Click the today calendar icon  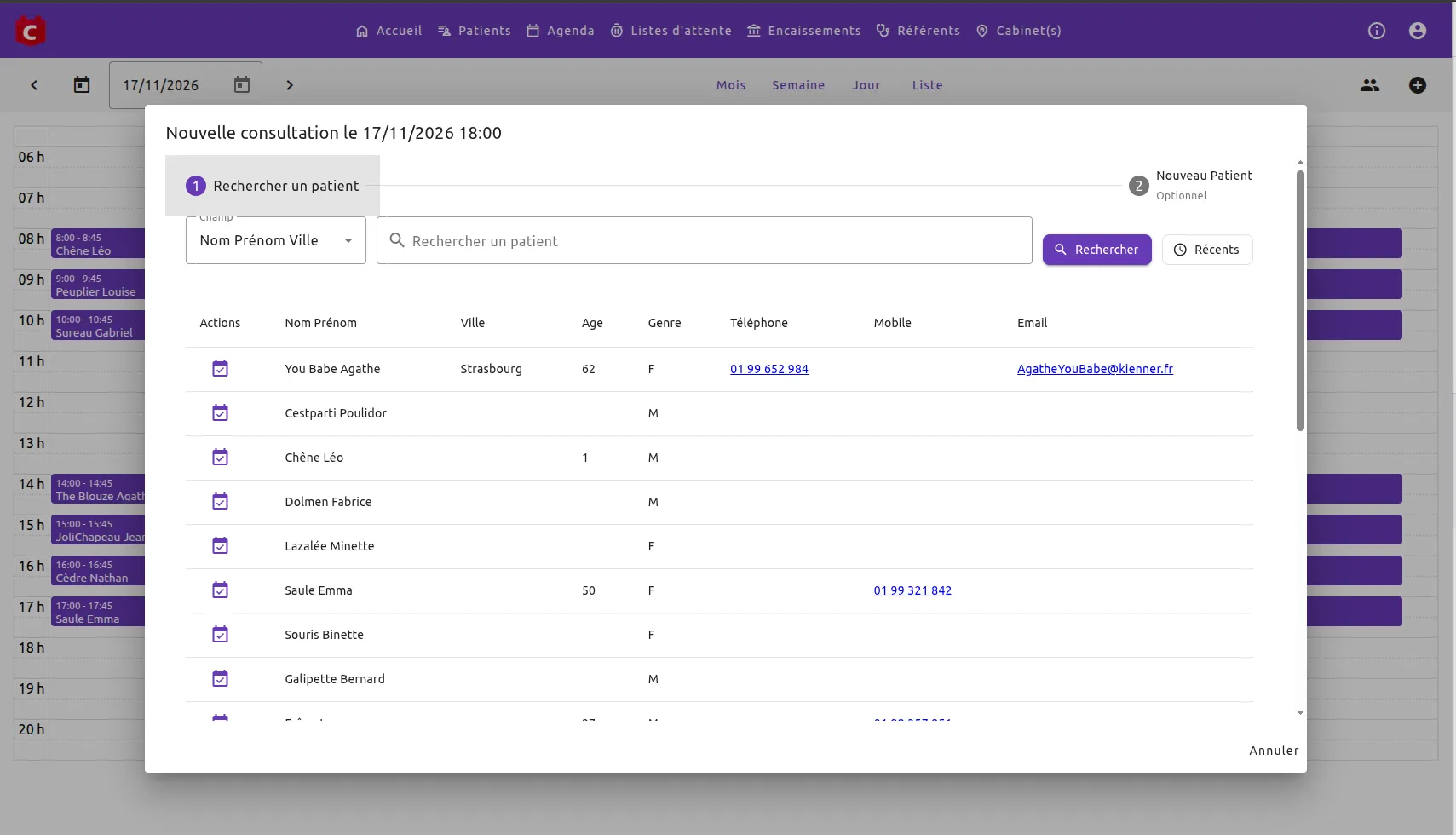coord(82,85)
